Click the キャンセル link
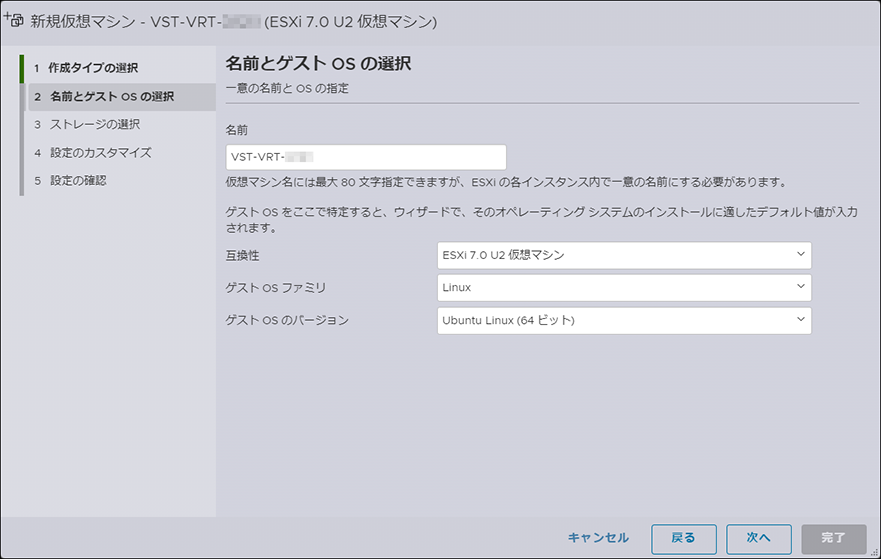This screenshot has width=881, height=559. [x=598, y=538]
